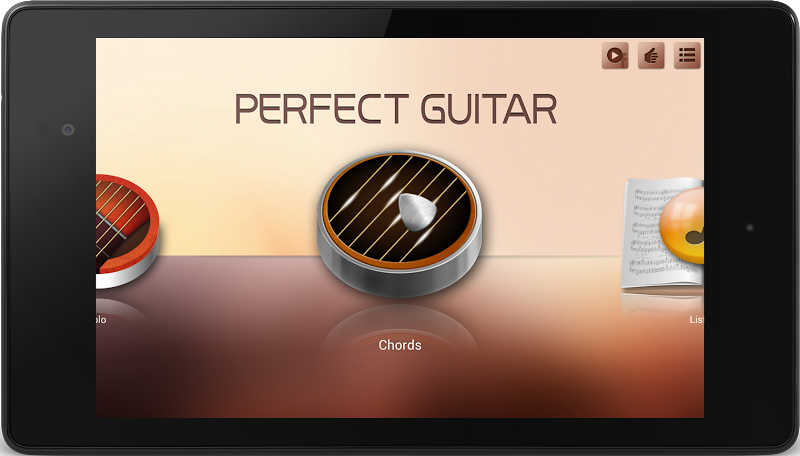Click the Solo icon reflection above its label
Image resolution: width=800 pixels, height=456 pixels.
pos(121,307)
